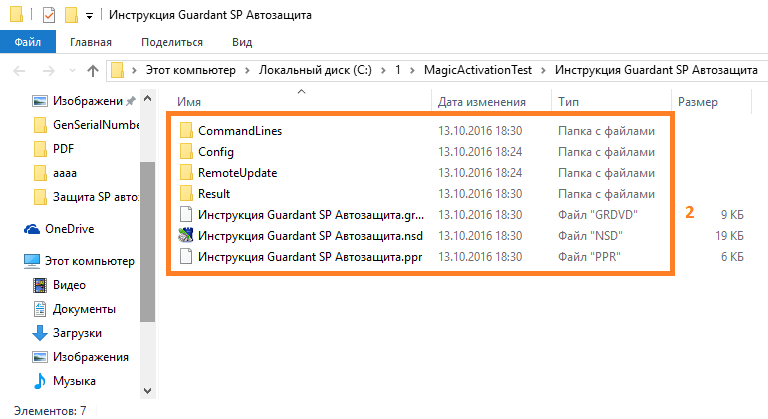Screen dimensions: 768x419
Task: Click the RemoteUpdate folder icon
Action: pyautogui.click(x=185, y=173)
